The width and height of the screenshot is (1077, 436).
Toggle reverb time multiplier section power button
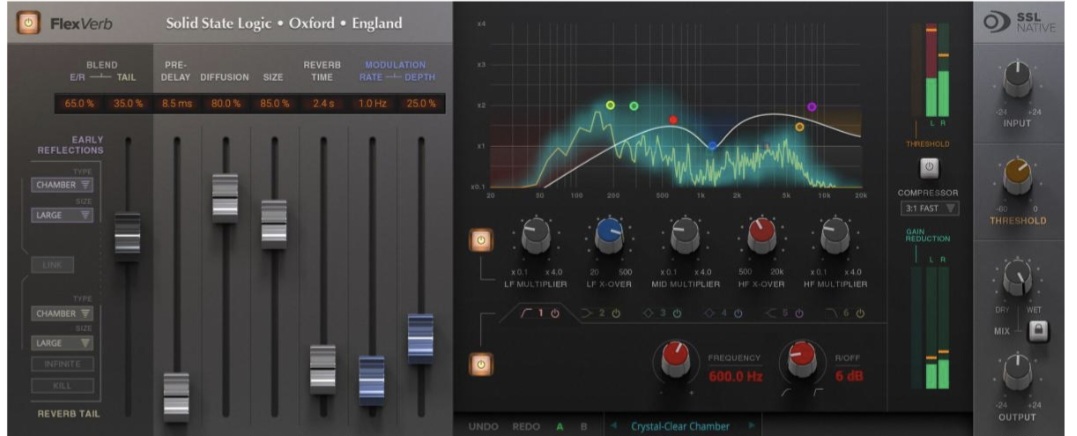(x=481, y=241)
